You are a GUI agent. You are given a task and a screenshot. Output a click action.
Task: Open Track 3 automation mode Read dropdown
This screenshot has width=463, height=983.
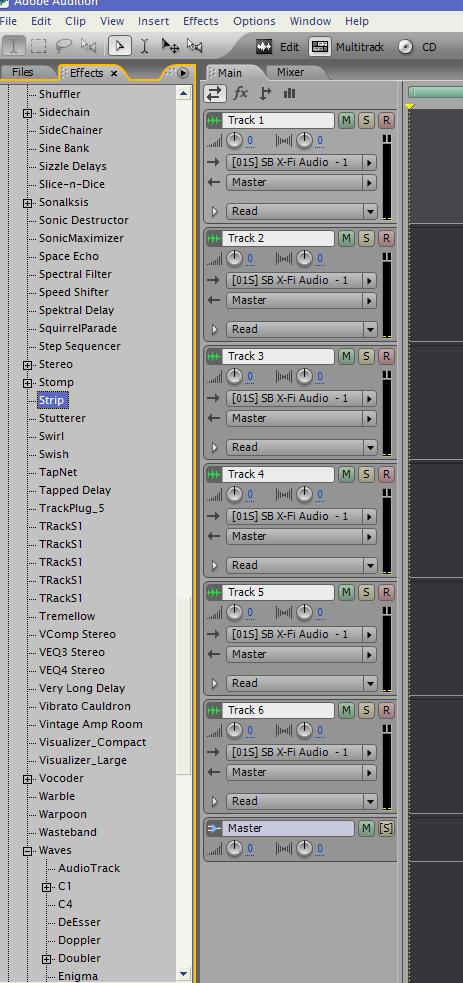tap(370, 448)
